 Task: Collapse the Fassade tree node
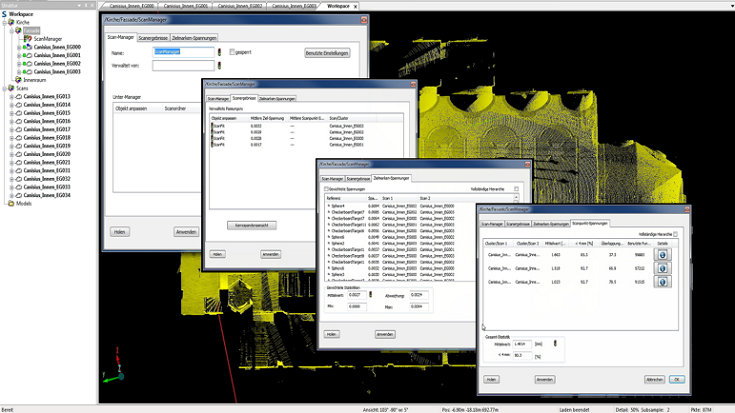click(x=12, y=30)
